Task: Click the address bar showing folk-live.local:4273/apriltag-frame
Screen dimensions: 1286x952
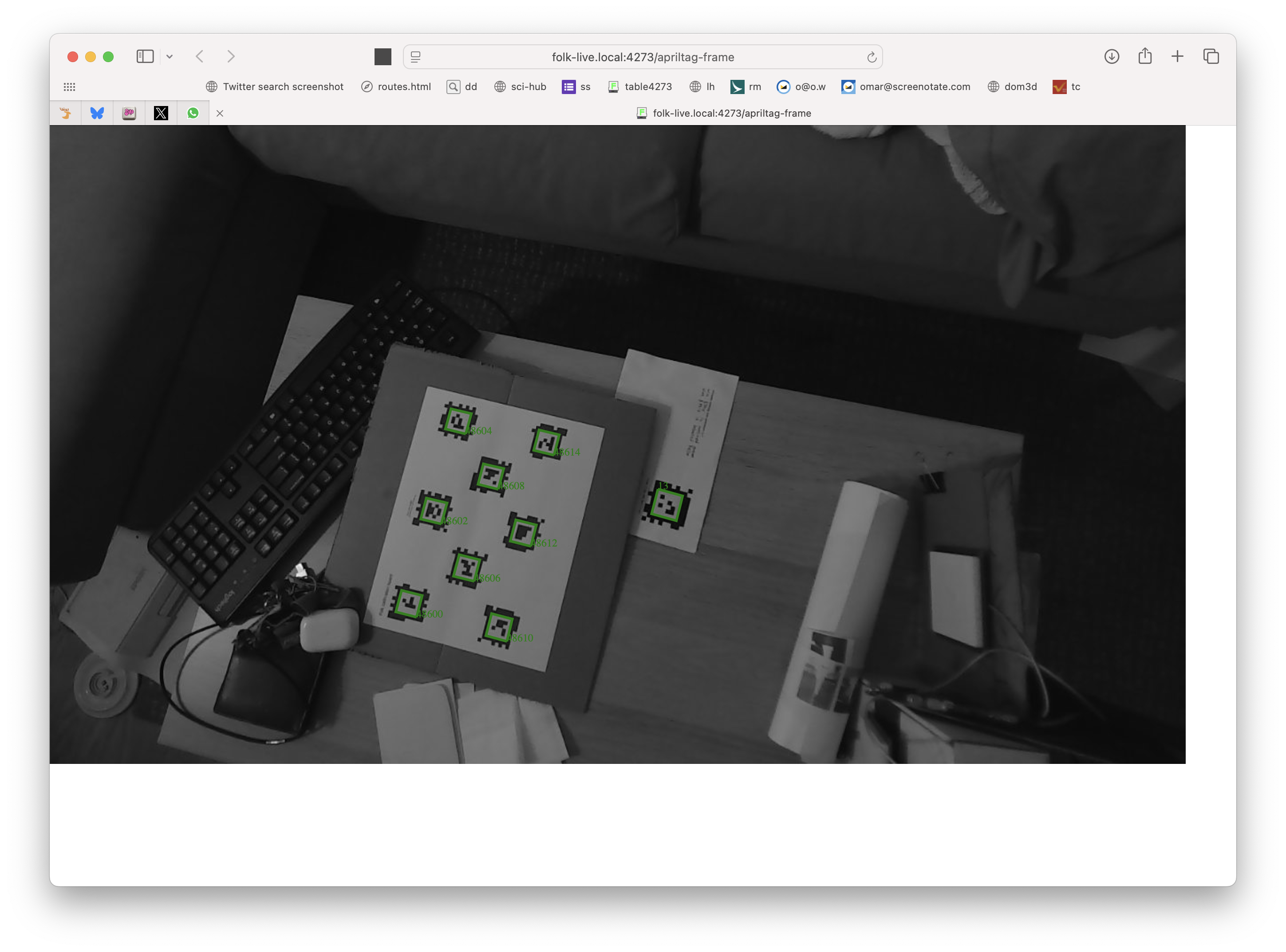Action: 642,57
